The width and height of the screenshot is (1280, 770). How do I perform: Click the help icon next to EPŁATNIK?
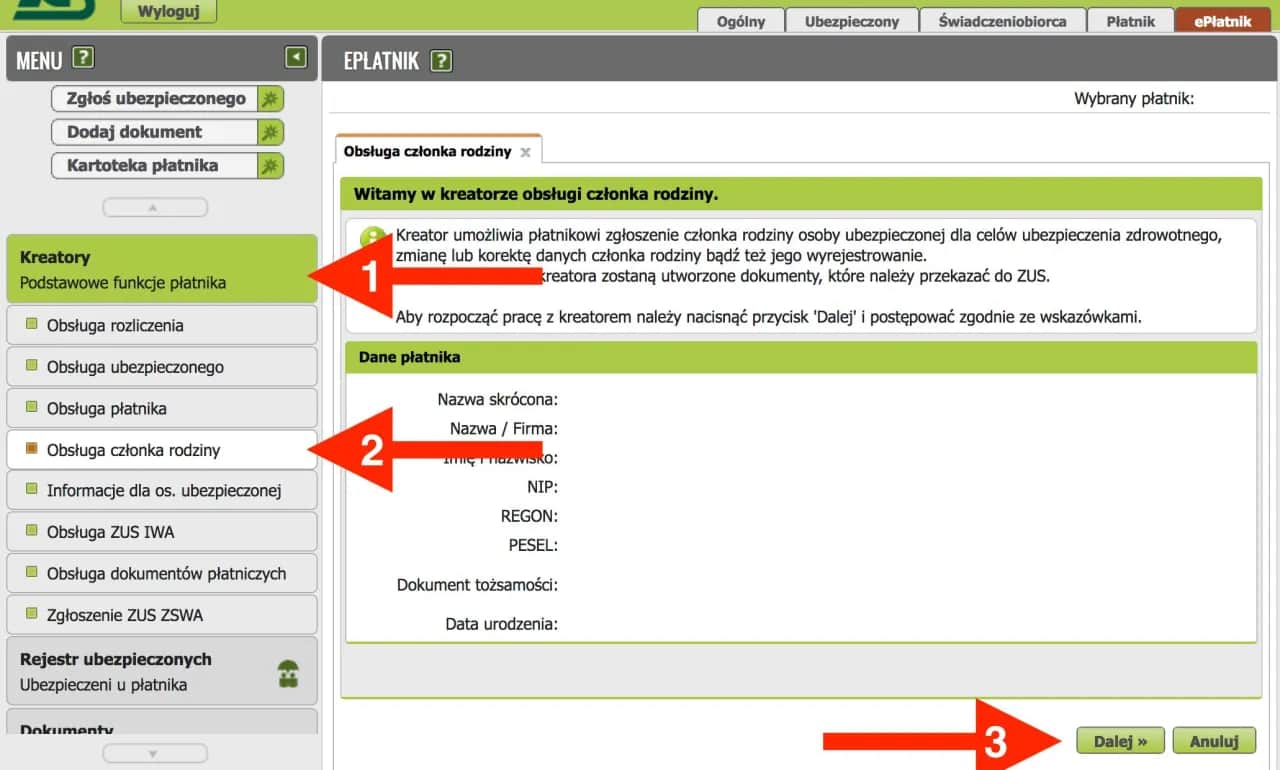(x=441, y=61)
